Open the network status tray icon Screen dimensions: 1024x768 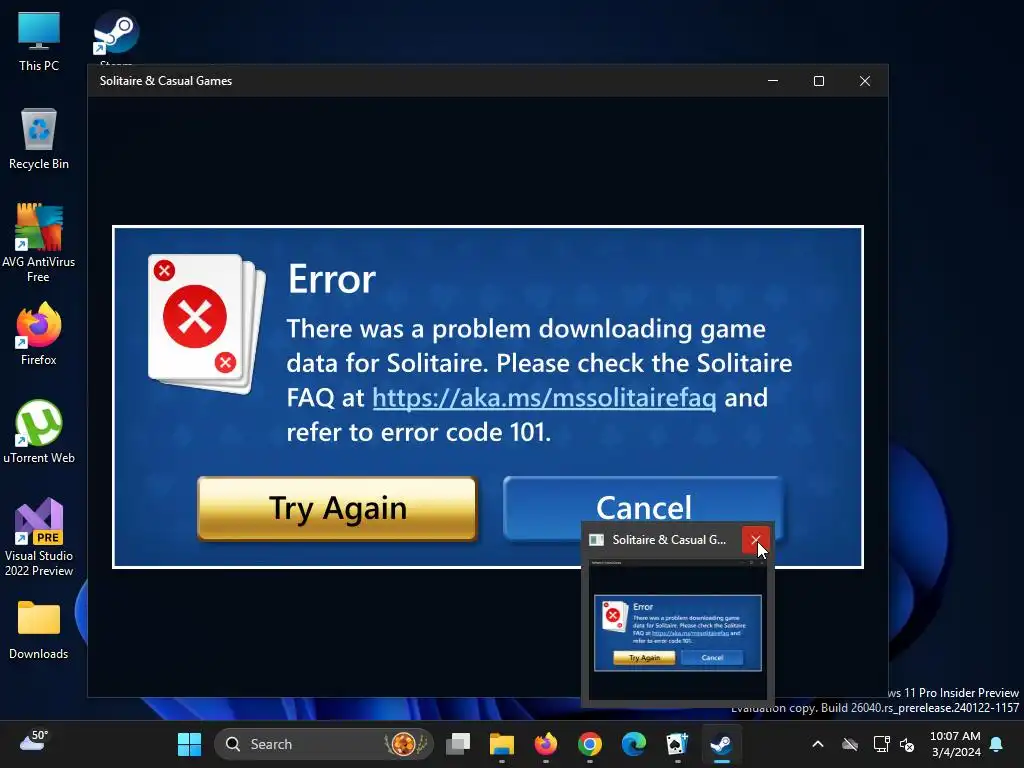[x=881, y=744]
